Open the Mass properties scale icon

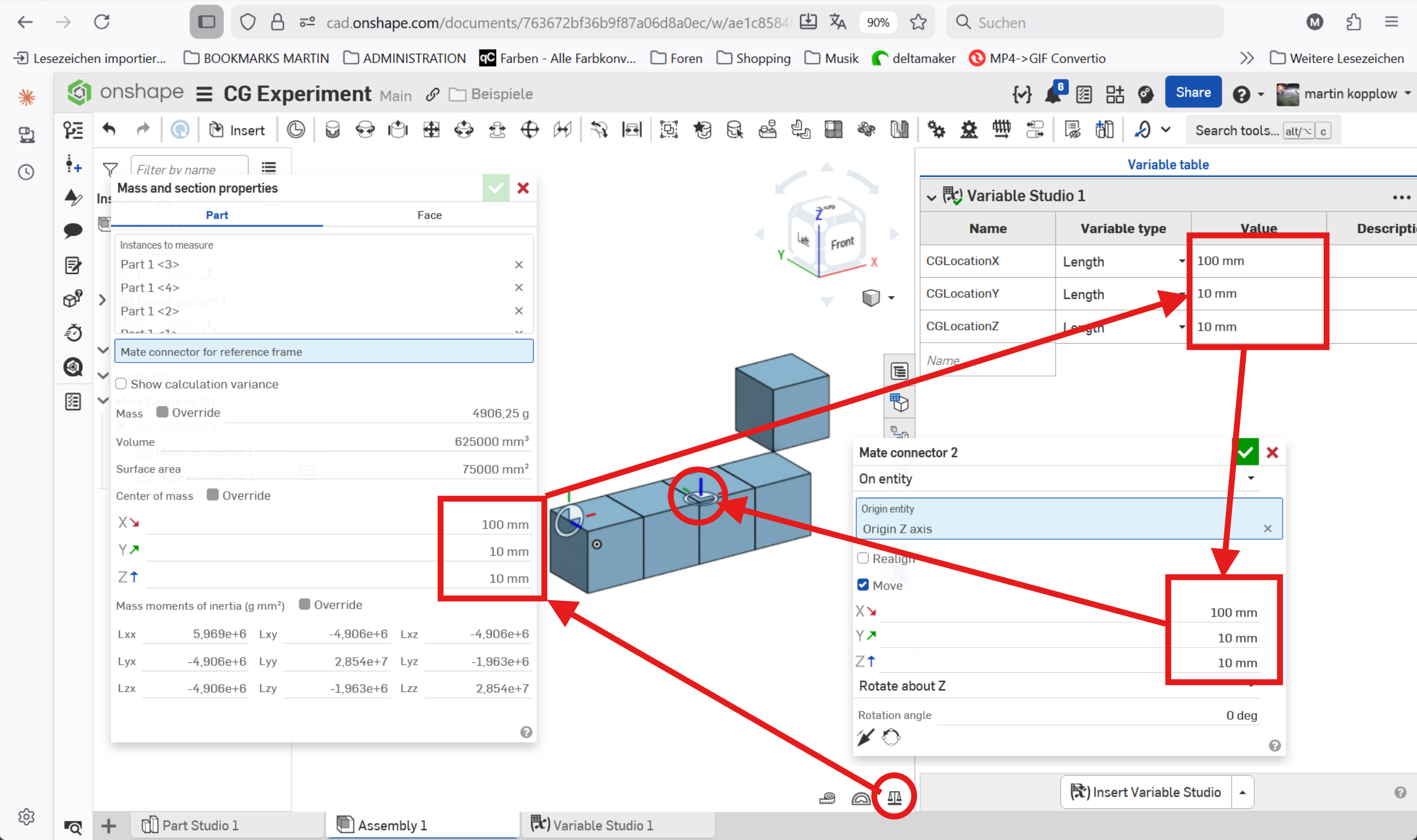coord(894,798)
